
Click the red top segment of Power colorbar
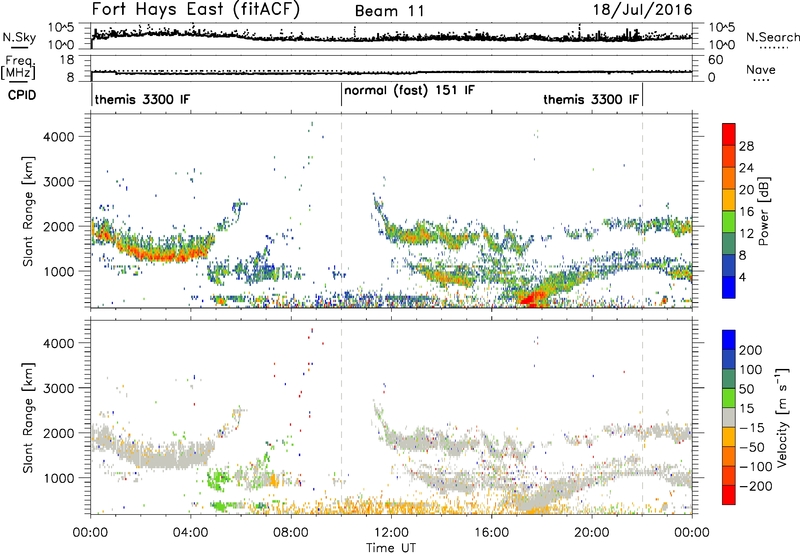pos(729,134)
